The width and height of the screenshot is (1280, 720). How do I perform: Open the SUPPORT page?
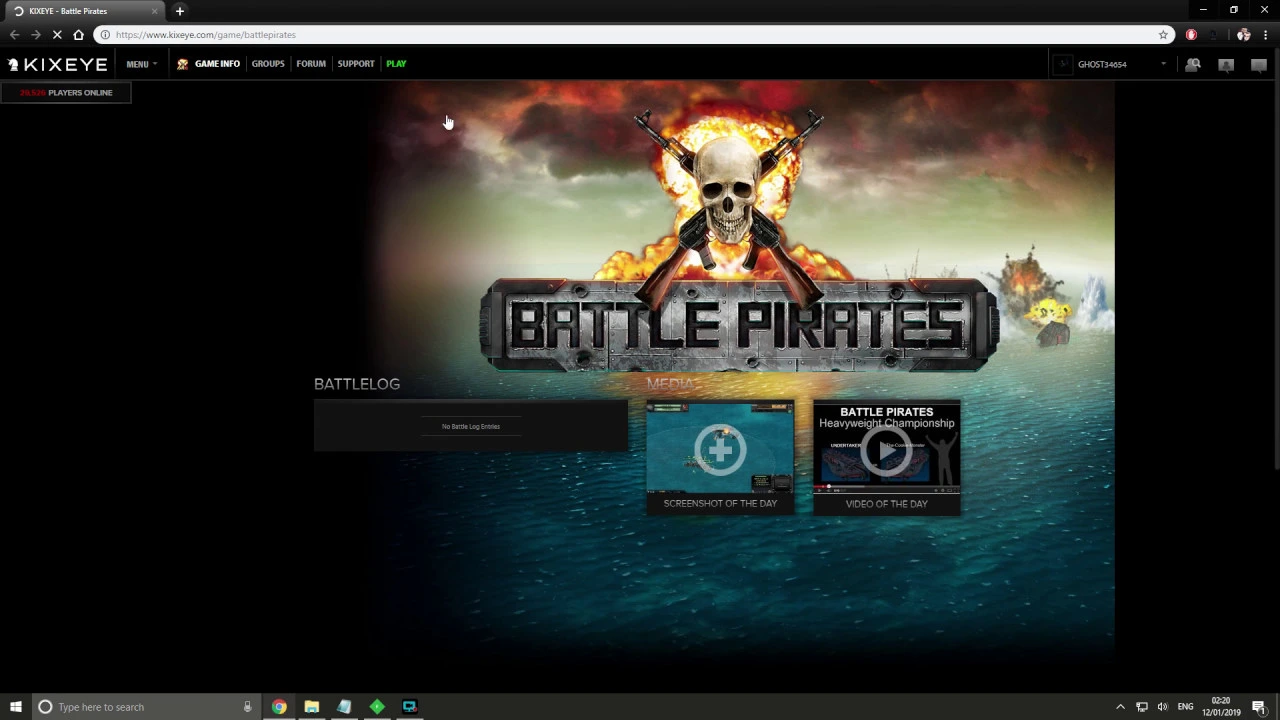pyautogui.click(x=356, y=64)
